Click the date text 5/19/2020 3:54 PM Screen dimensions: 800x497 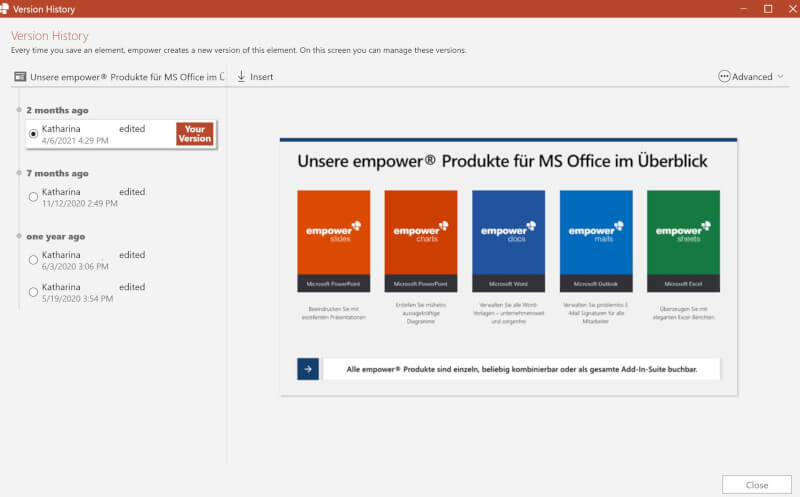point(78,299)
